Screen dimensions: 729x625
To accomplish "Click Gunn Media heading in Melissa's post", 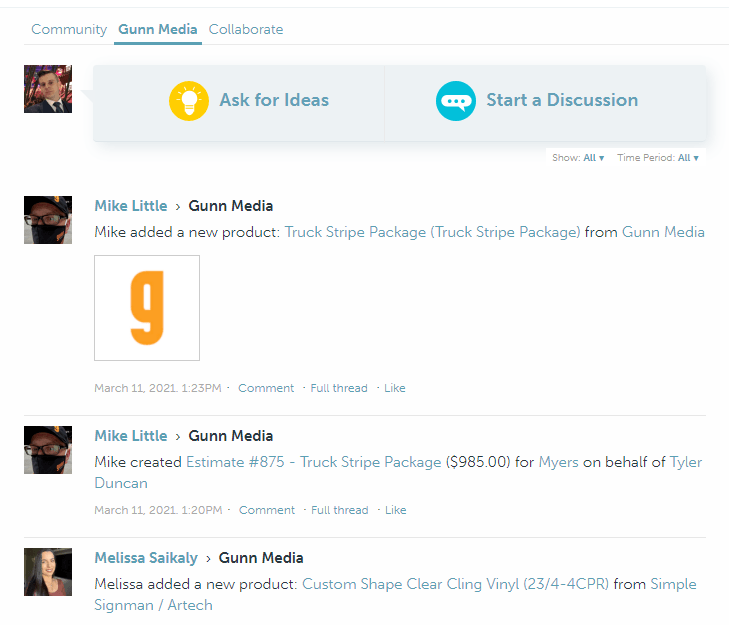I will tap(261, 558).
